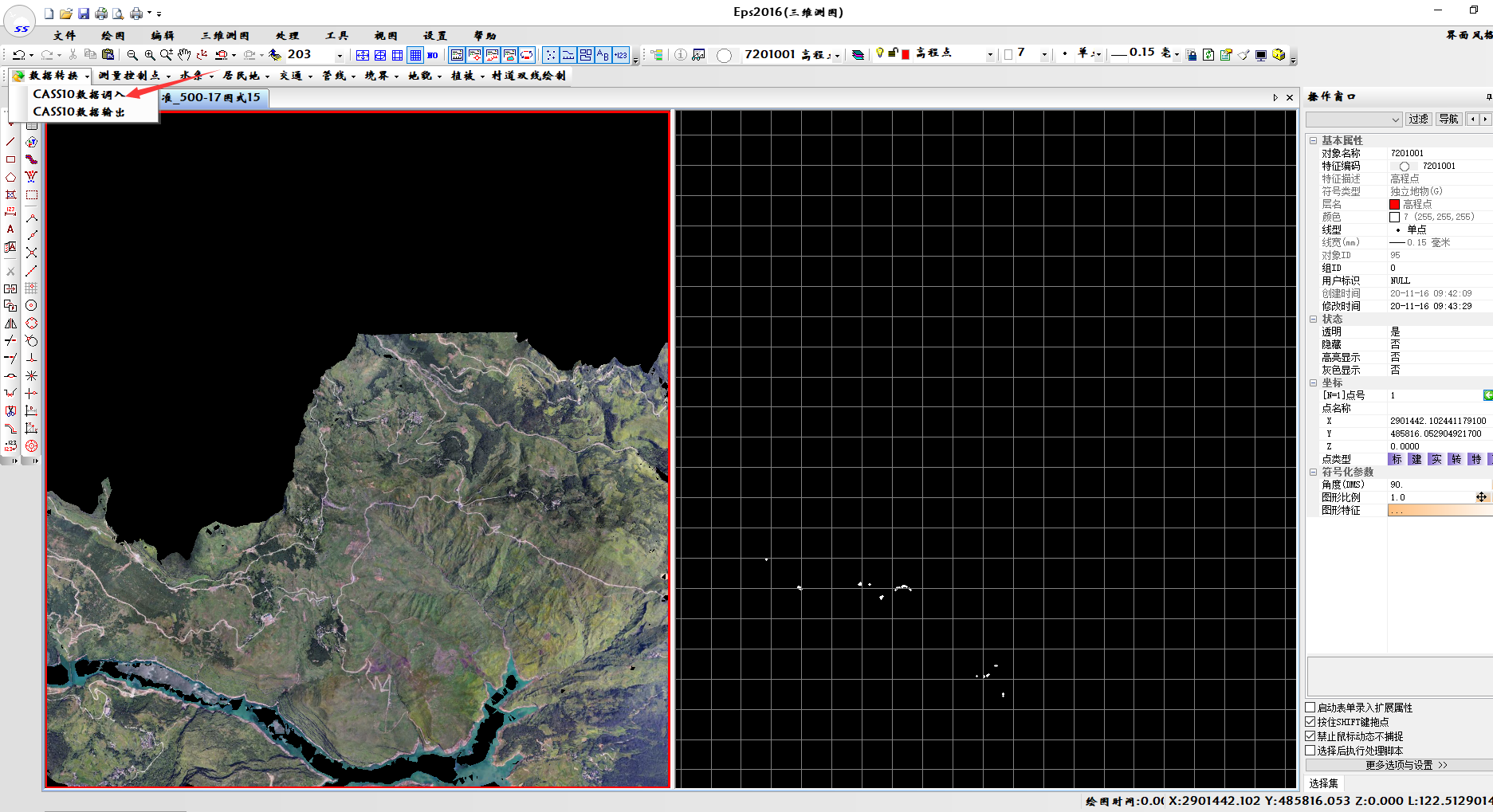Toggle the layer lock padlock icon
This screenshot has height=812, width=1493.
893,53
